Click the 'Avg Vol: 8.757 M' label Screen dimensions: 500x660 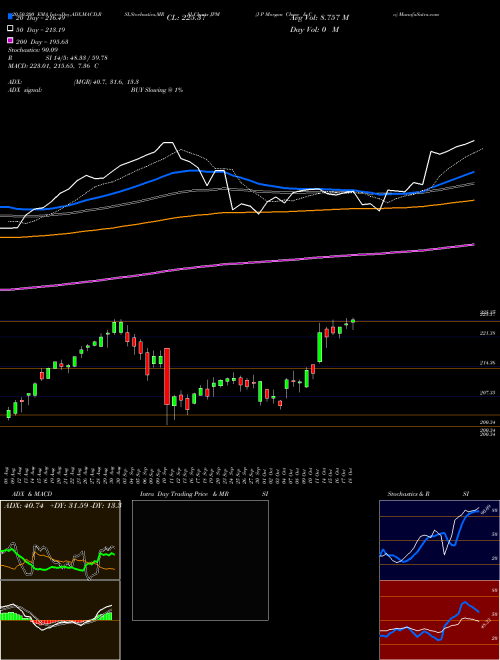coord(320,18)
